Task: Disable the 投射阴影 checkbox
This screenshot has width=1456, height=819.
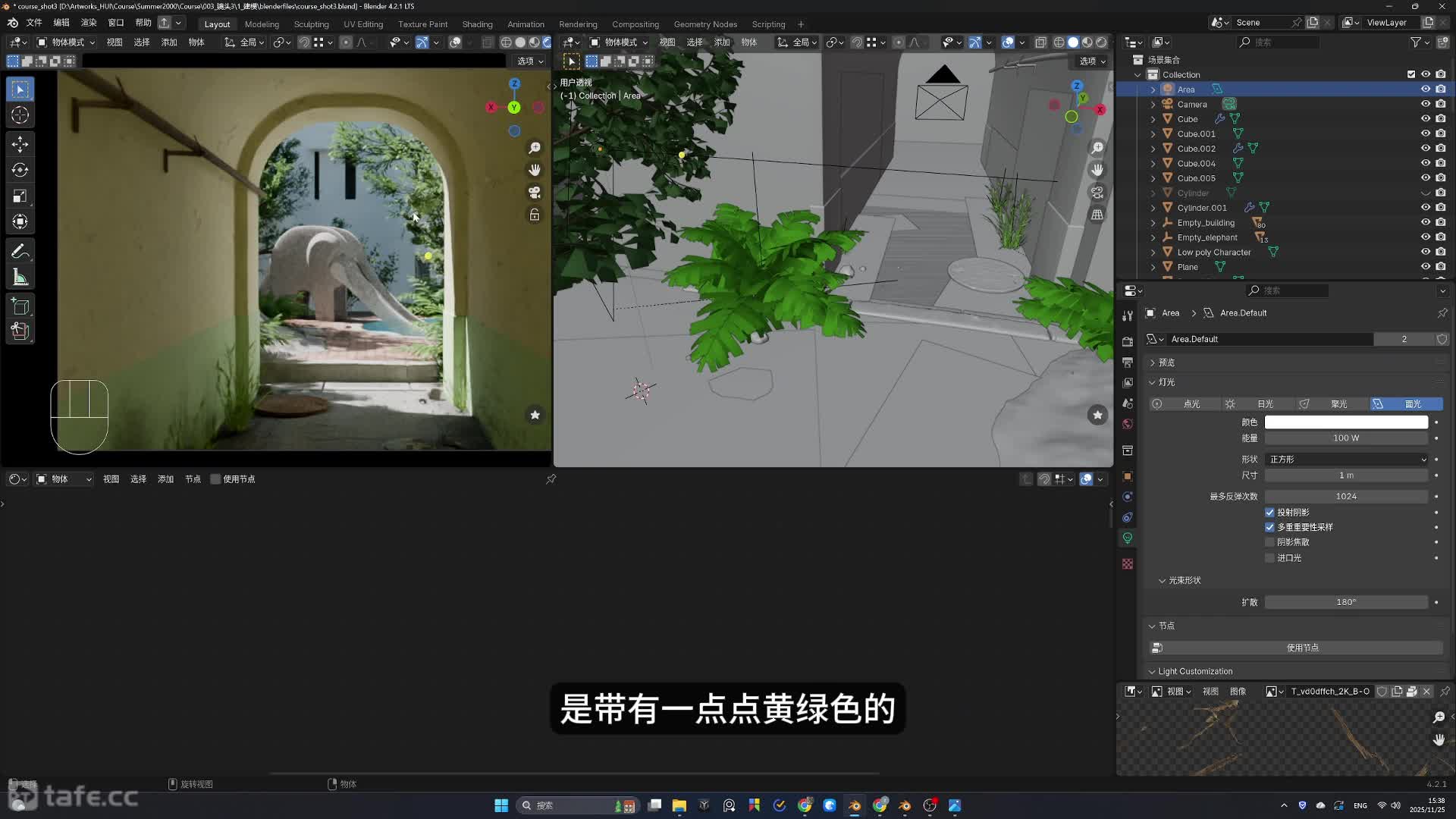Action: pyautogui.click(x=1269, y=513)
